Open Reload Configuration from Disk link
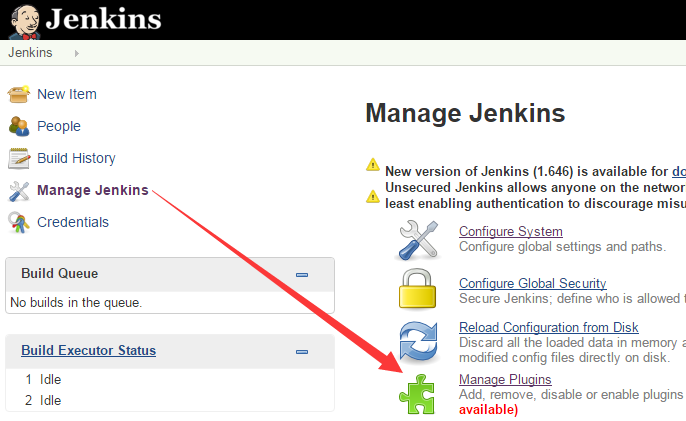 [x=549, y=327]
